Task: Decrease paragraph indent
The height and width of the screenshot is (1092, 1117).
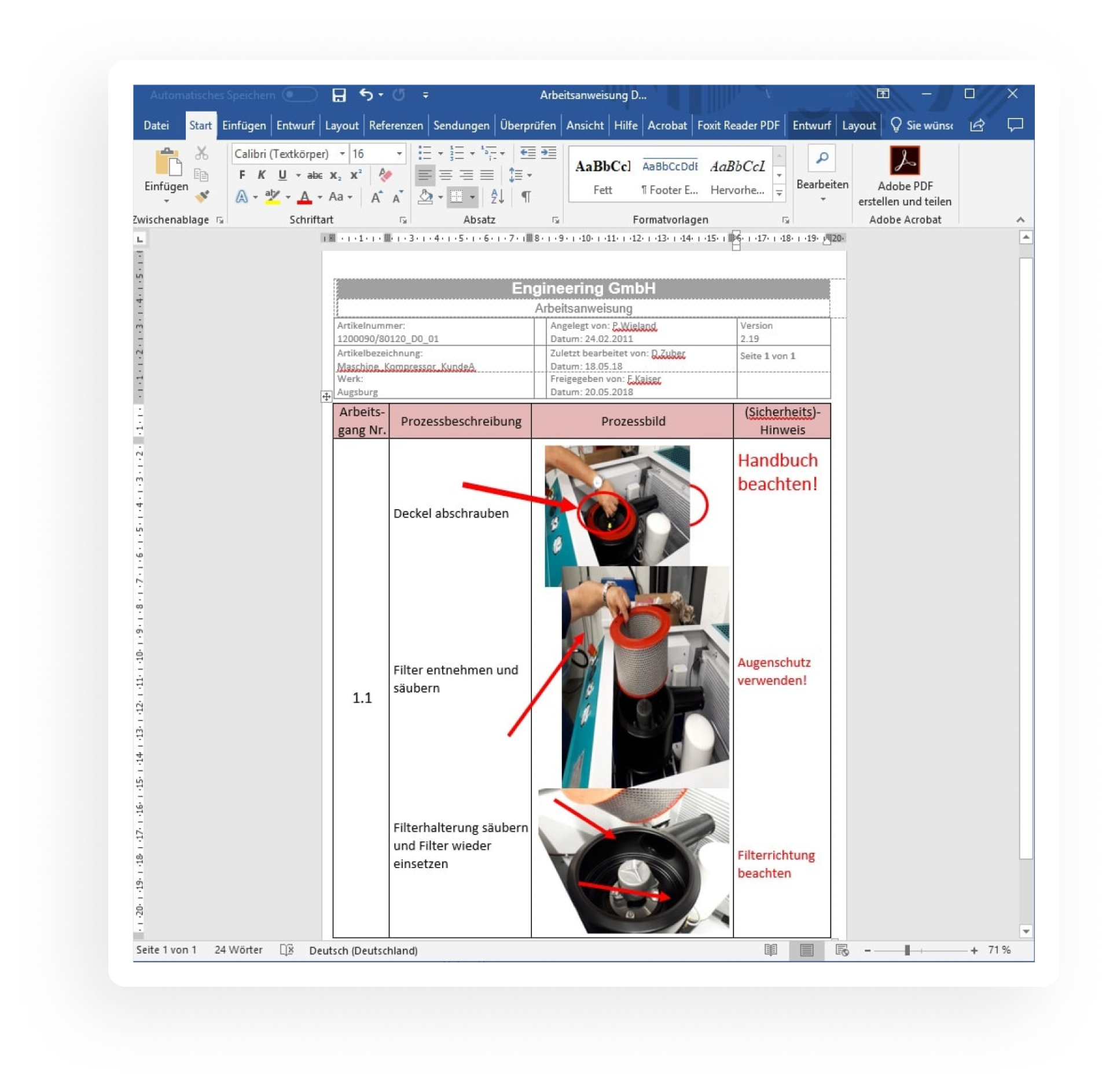Action: point(527,153)
